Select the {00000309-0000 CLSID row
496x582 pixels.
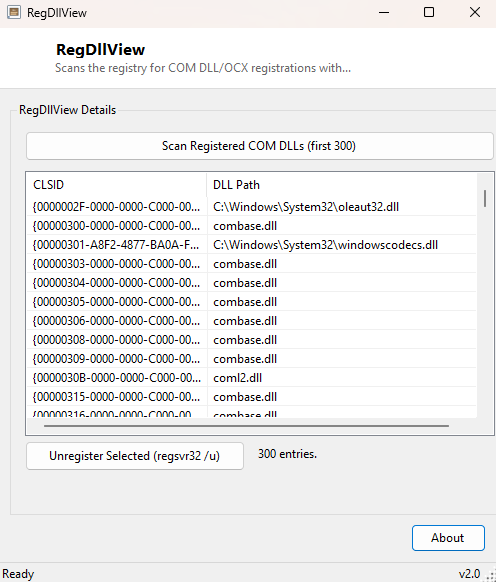click(252, 359)
